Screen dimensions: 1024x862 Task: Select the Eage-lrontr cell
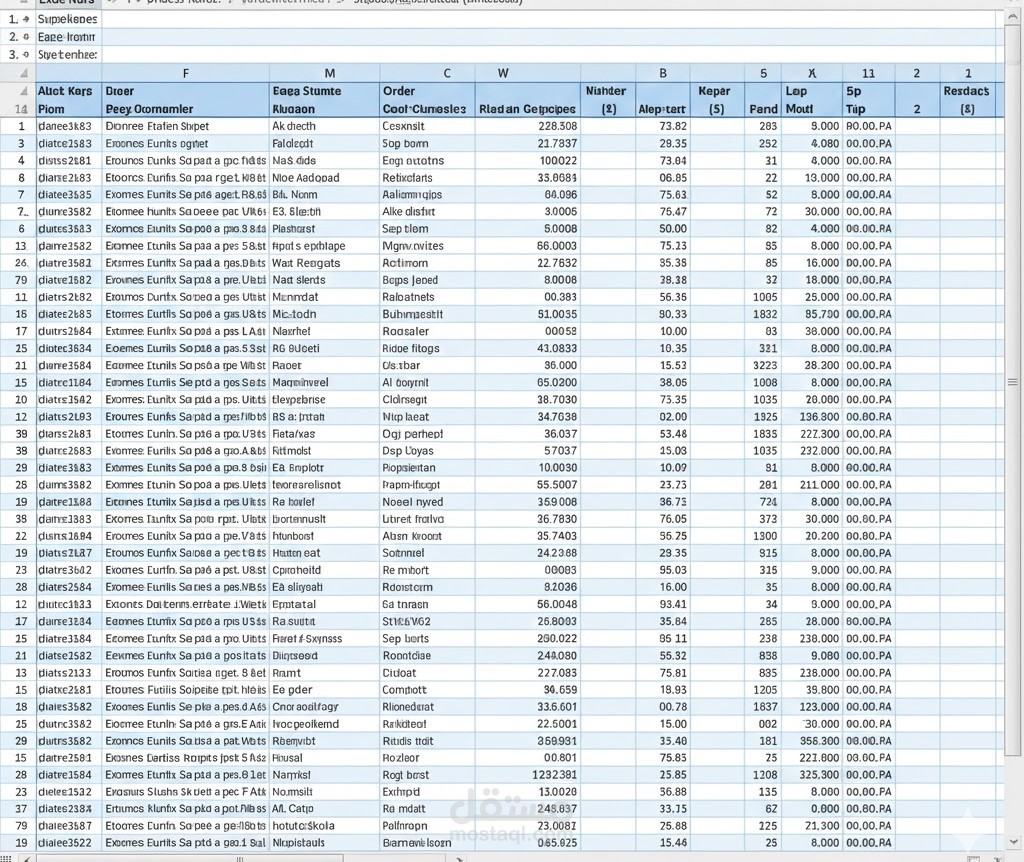[x=68, y=37]
